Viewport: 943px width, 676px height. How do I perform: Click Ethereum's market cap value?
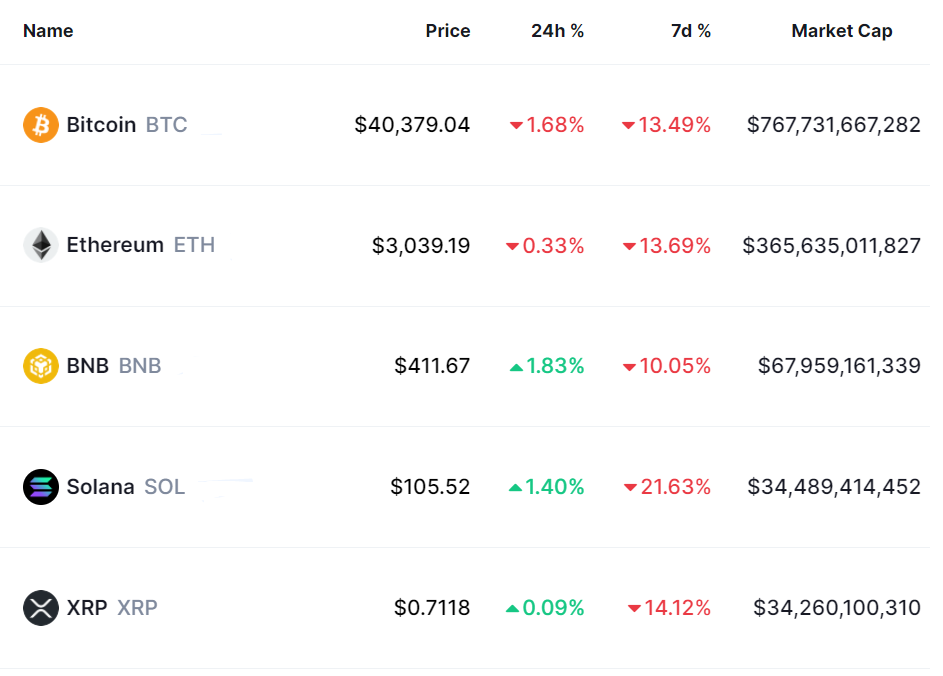(x=831, y=245)
